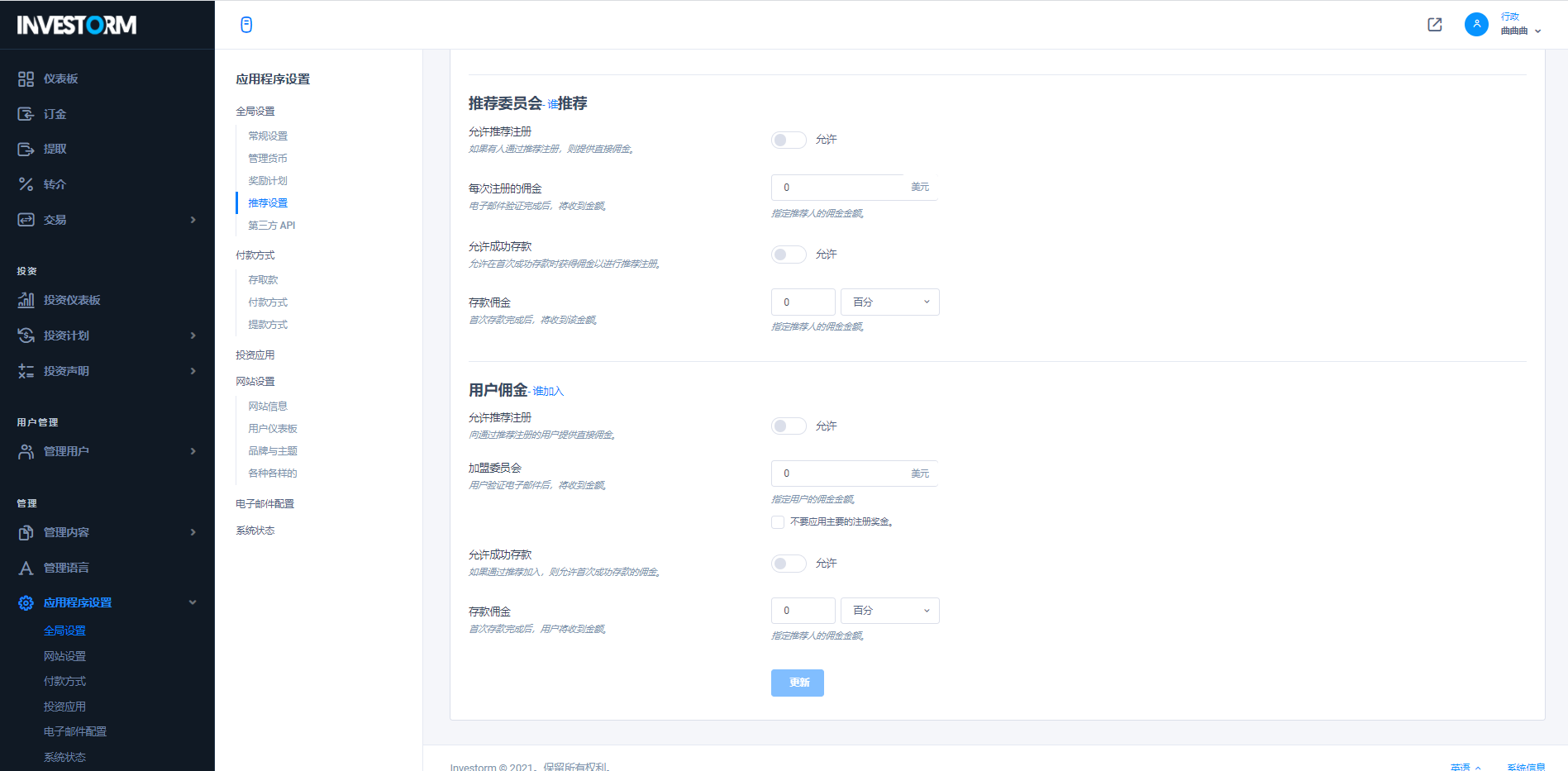Click the 转介 percent icon
The width and height of the screenshot is (1568, 771).
tap(26, 184)
